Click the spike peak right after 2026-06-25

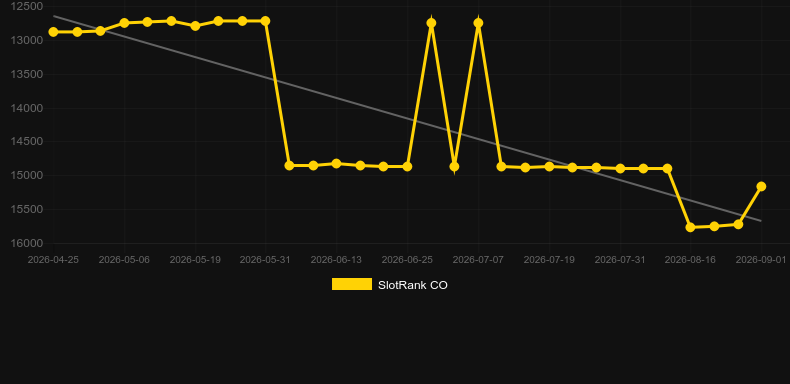pyautogui.click(x=431, y=23)
